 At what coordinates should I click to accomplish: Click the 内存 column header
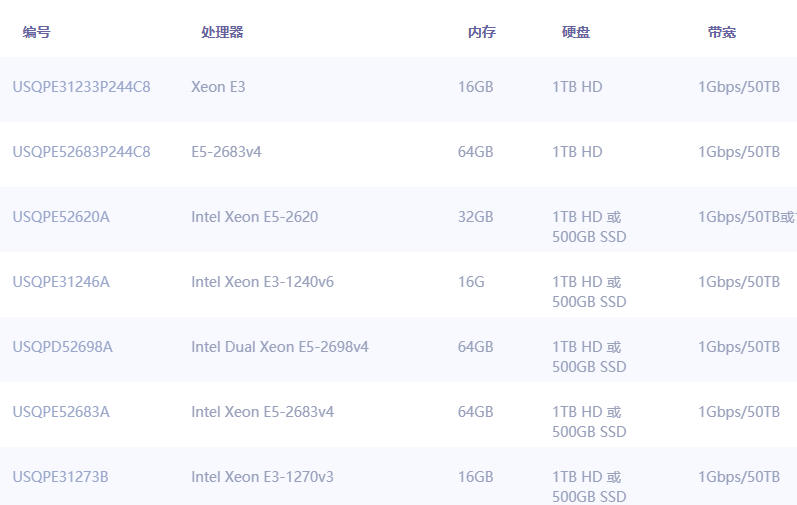click(x=482, y=32)
